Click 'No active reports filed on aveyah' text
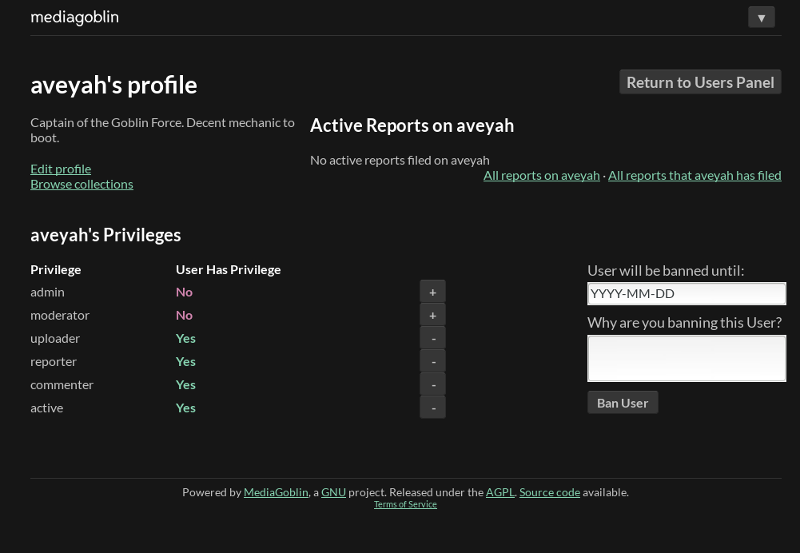 [399, 160]
